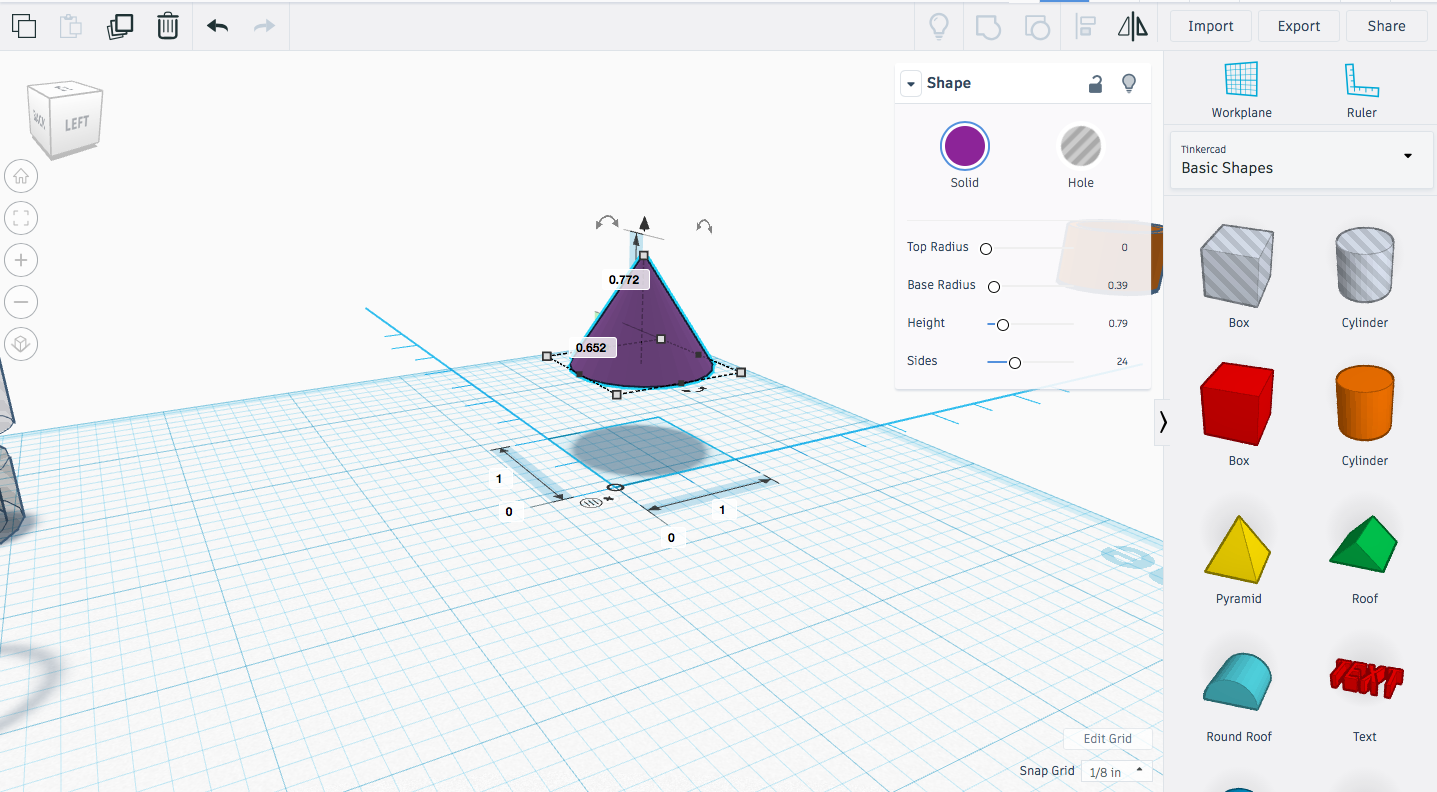Click the Share button
This screenshot has width=1437, height=792.
pos(1386,26)
